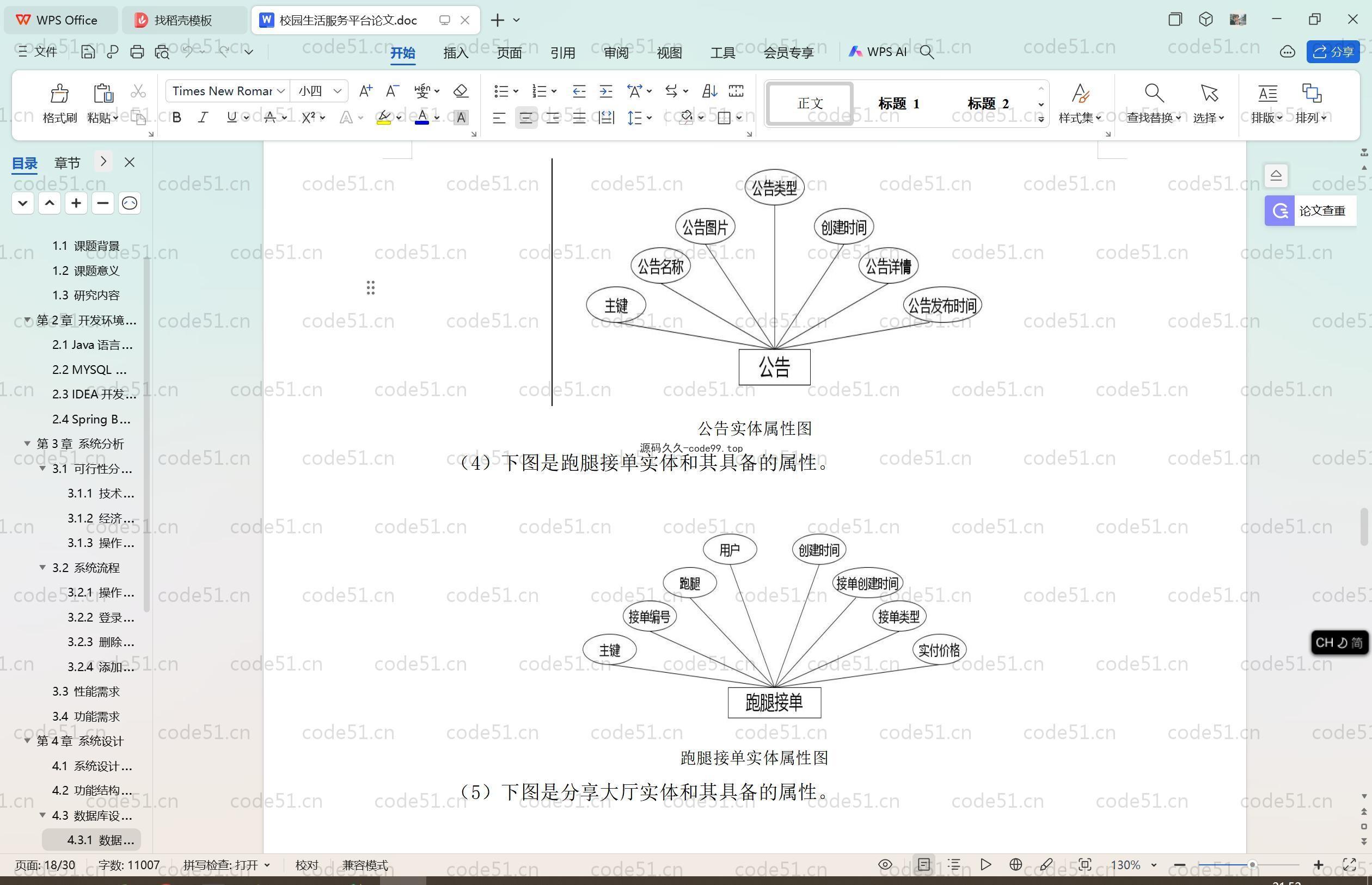Toggle eye-protection mode icon in status bar
This screenshot has height=885, width=1372.
(x=885, y=864)
